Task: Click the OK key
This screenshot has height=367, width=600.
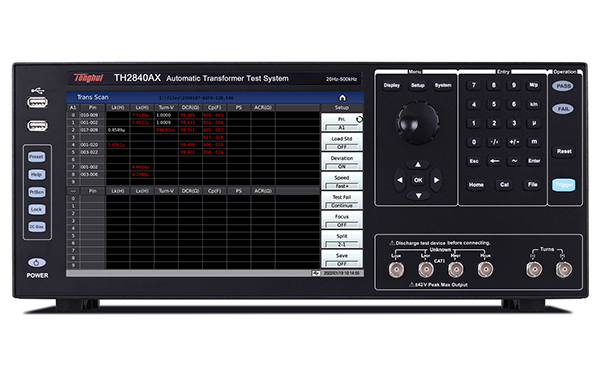Action: pyautogui.click(x=418, y=180)
